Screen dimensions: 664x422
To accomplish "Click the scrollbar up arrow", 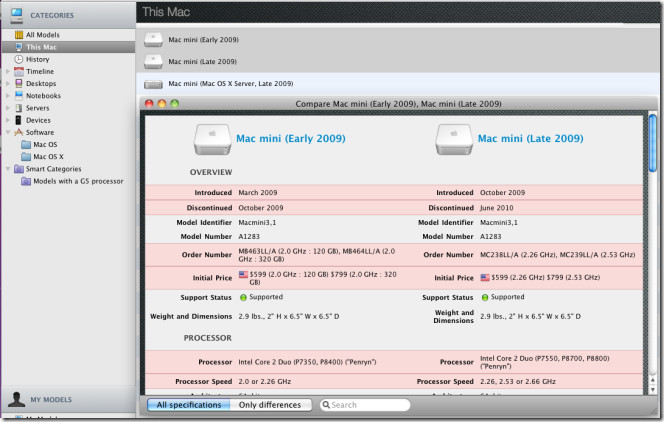I will (x=653, y=380).
